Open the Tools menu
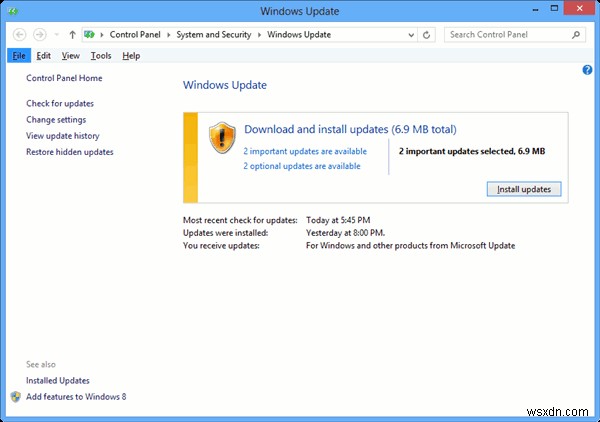 click(x=101, y=56)
